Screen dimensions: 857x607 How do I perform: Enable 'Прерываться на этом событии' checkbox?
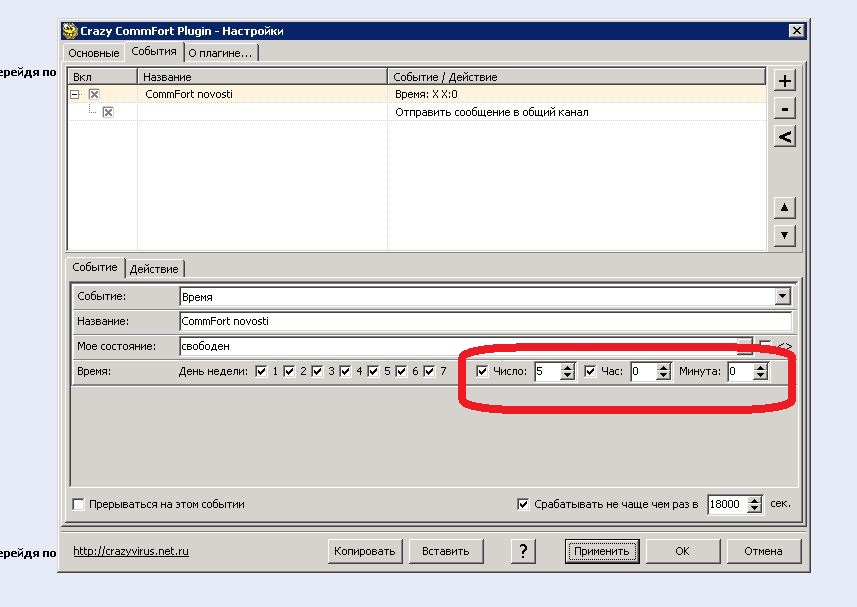[79, 505]
